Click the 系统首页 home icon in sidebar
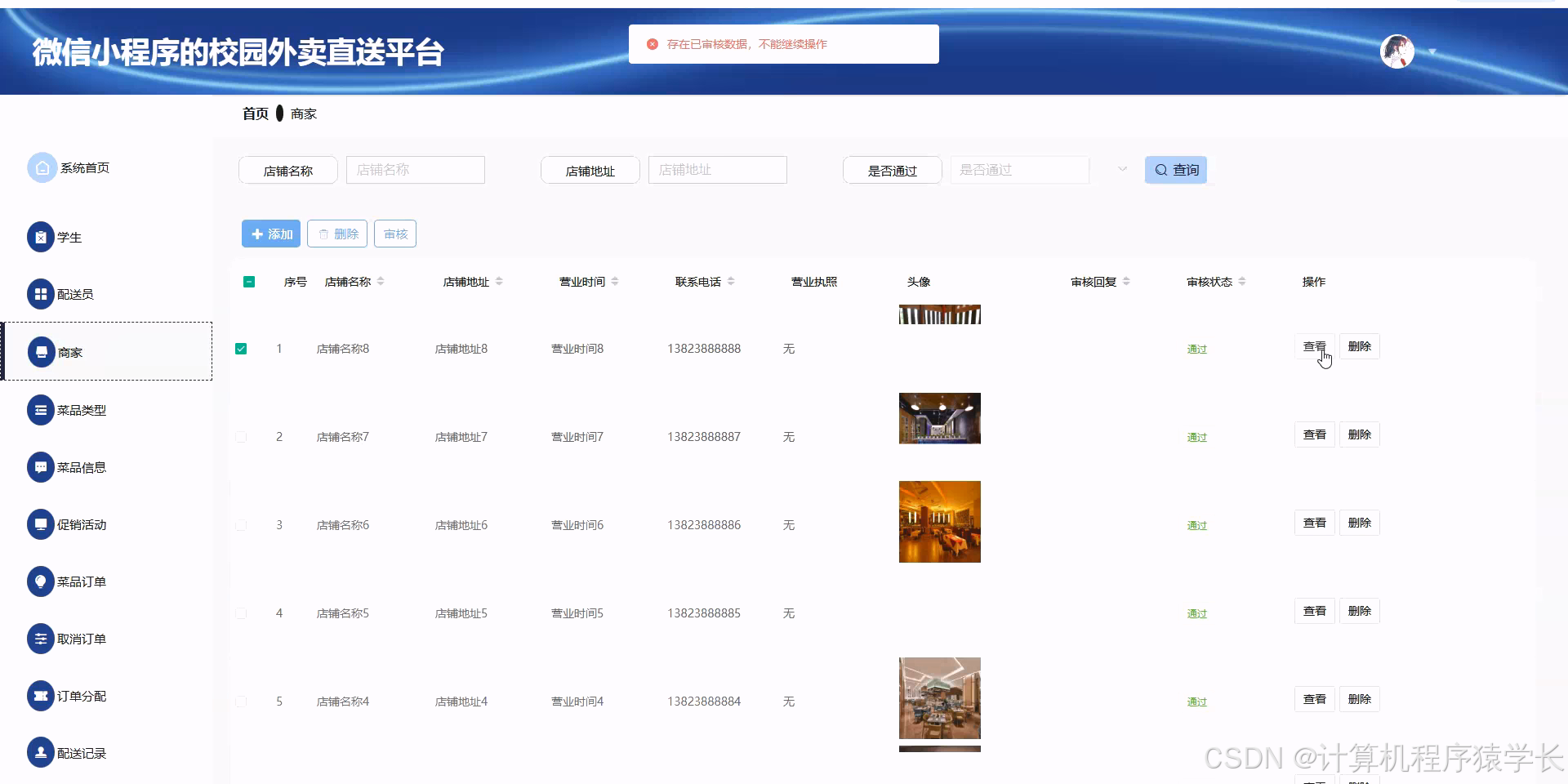1568x784 pixels. (x=42, y=167)
